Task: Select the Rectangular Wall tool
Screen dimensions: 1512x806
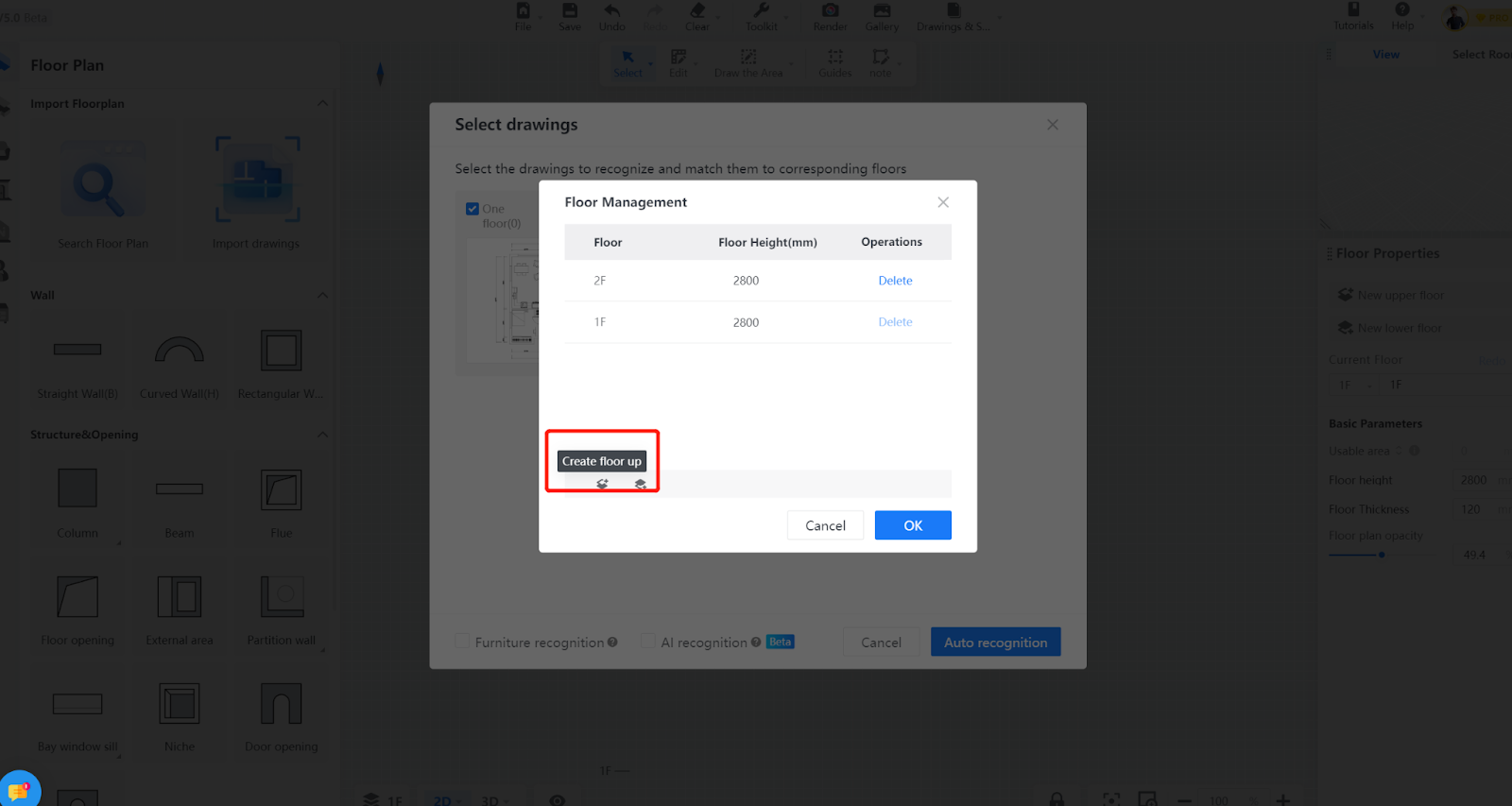Action: (x=282, y=351)
